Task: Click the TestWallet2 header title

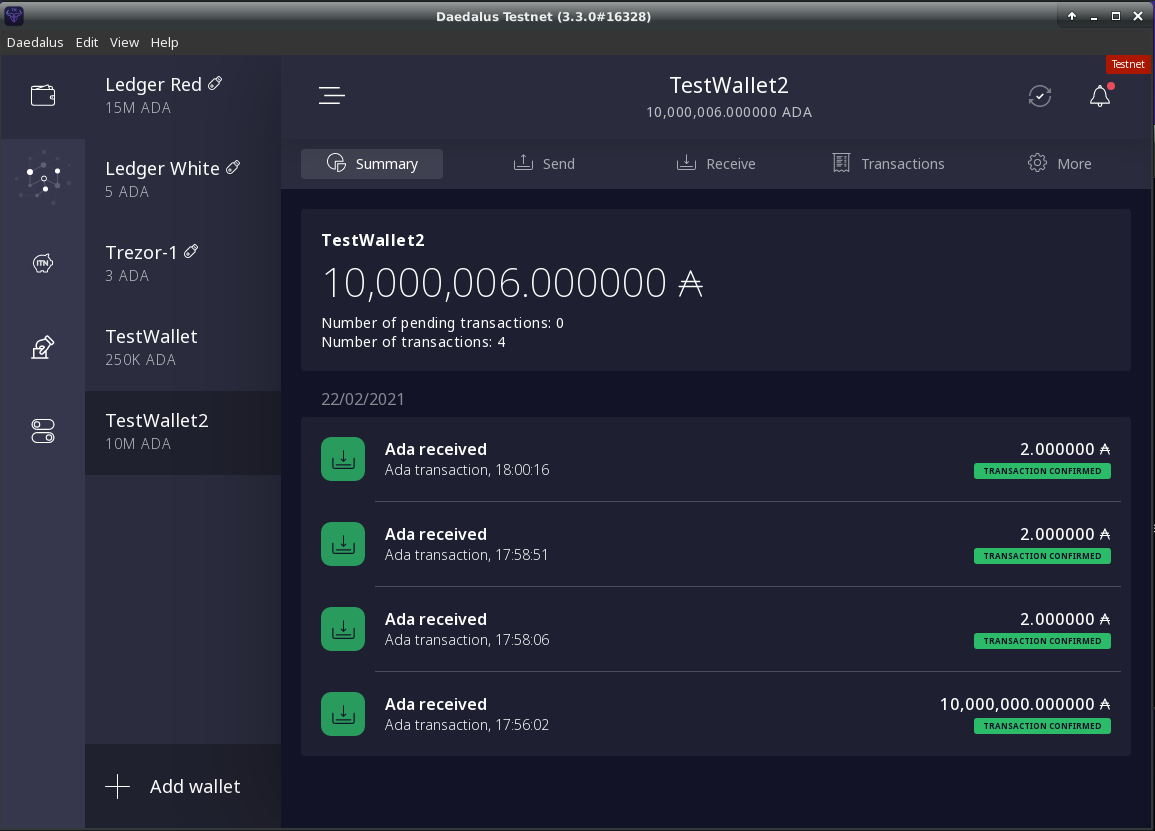Action: (x=729, y=85)
